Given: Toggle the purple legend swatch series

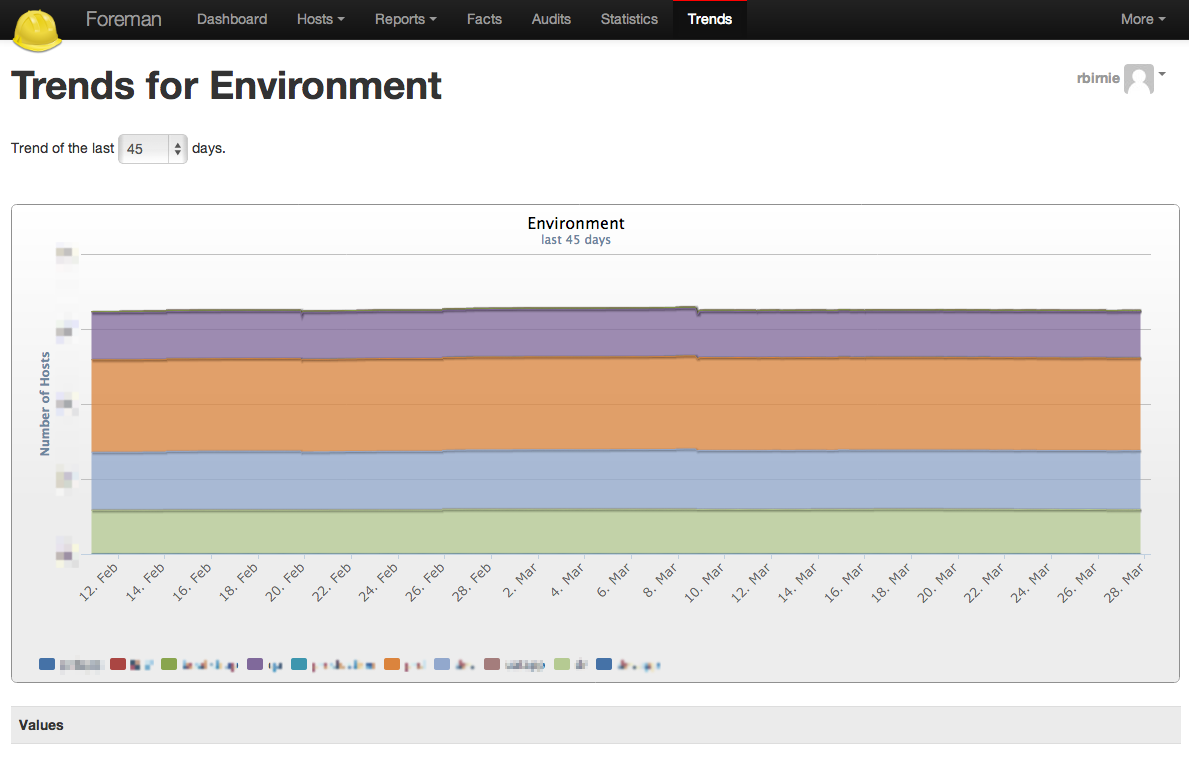Looking at the screenshot, I should coord(255,664).
